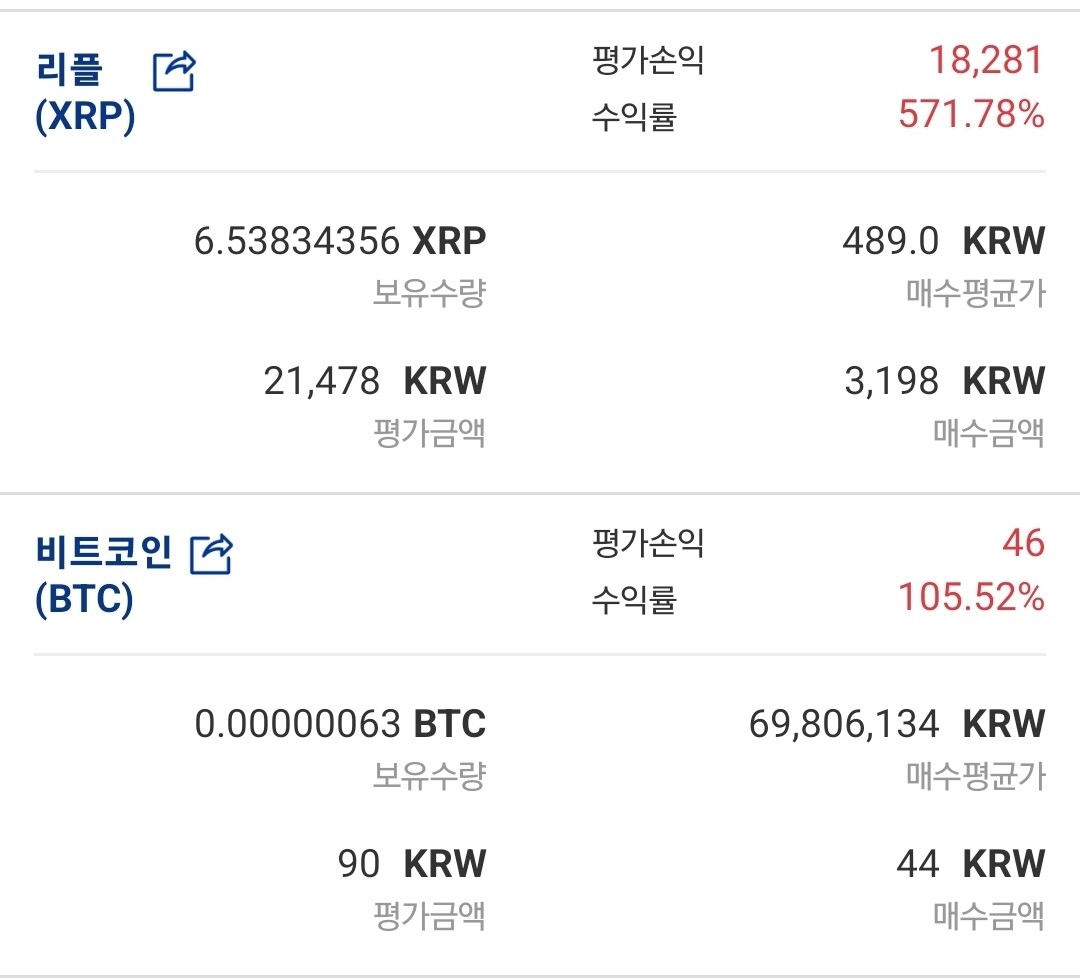This screenshot has height=980, width=1080.
Task: Tap BTC purchase amount 44 KRW
Action: coord(969,863)
